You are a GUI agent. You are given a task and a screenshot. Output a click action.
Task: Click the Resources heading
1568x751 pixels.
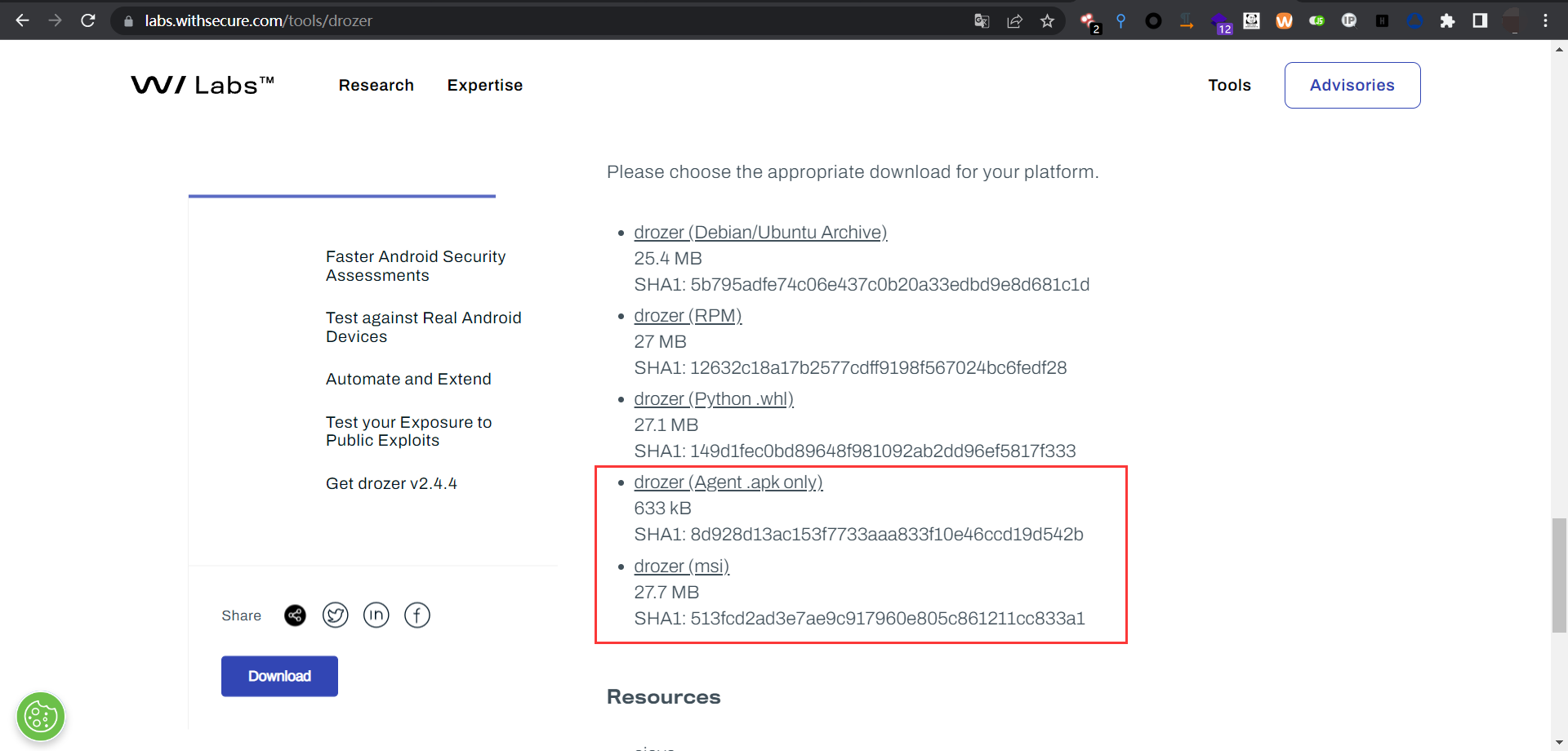663,697
